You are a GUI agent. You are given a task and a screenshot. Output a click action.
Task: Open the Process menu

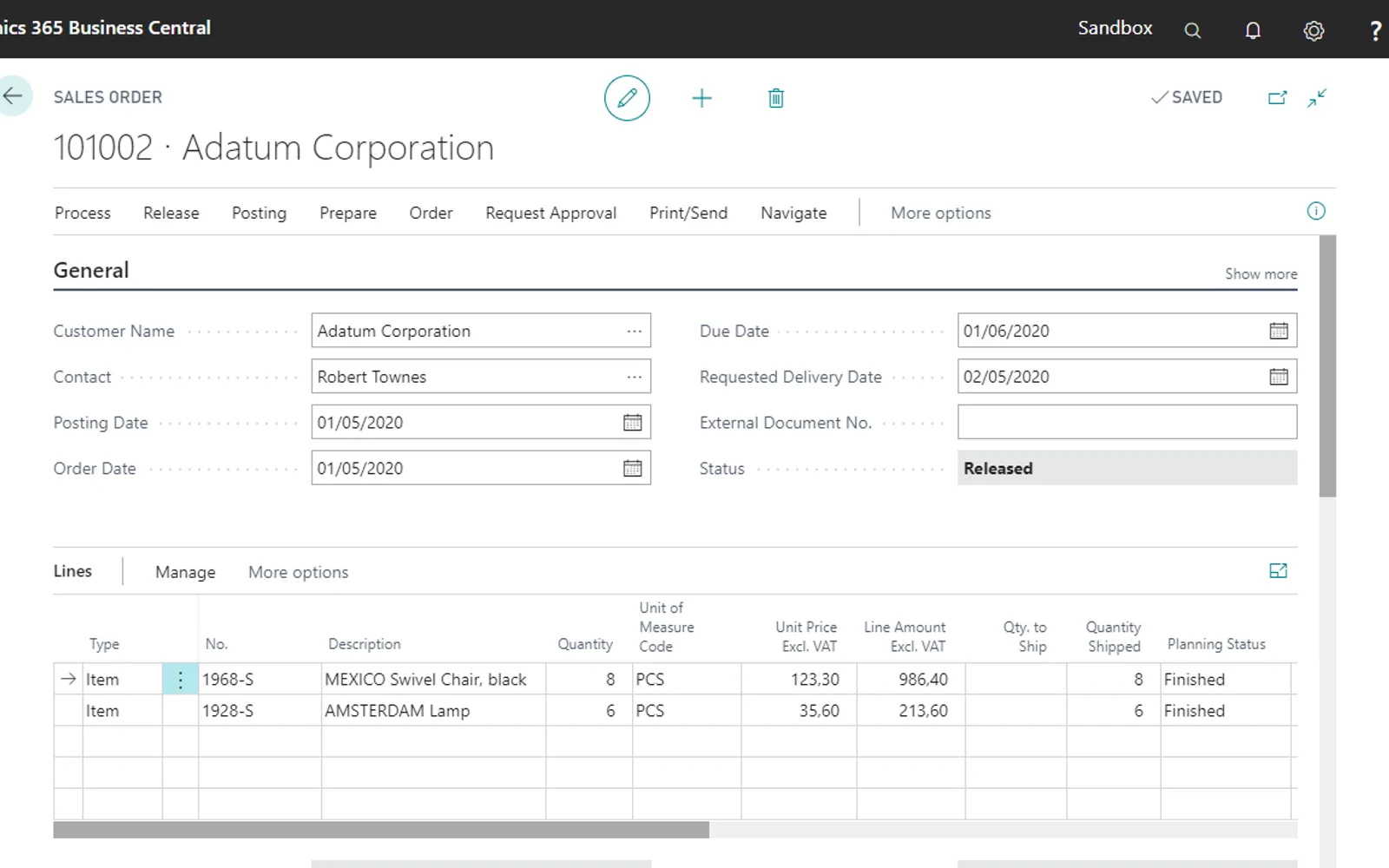[82, 213]
